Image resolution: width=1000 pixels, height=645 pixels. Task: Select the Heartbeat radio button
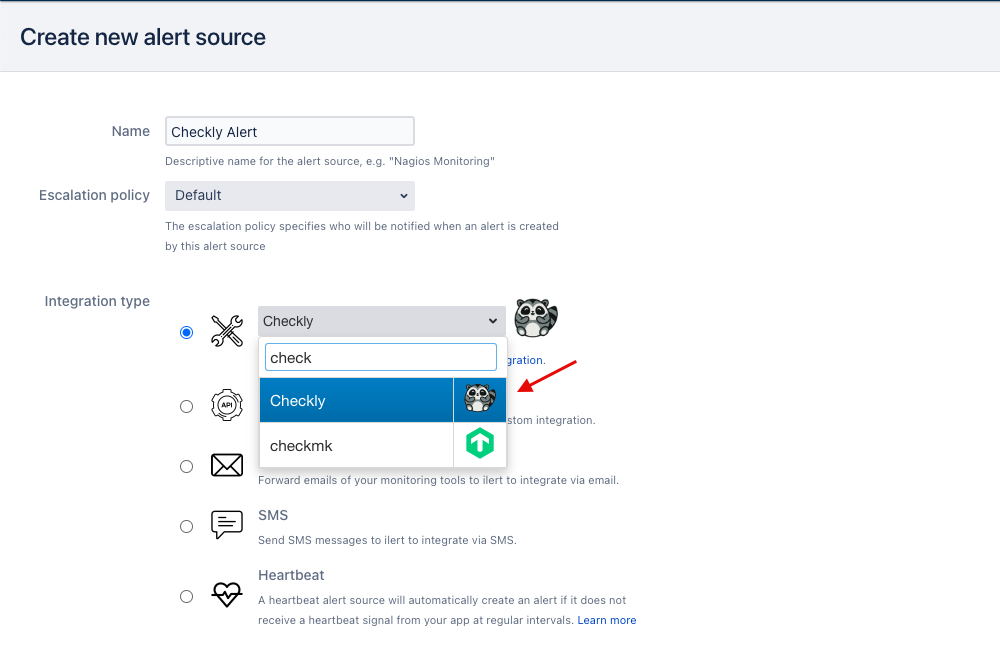pyautogui.click(x=186, y=596)
